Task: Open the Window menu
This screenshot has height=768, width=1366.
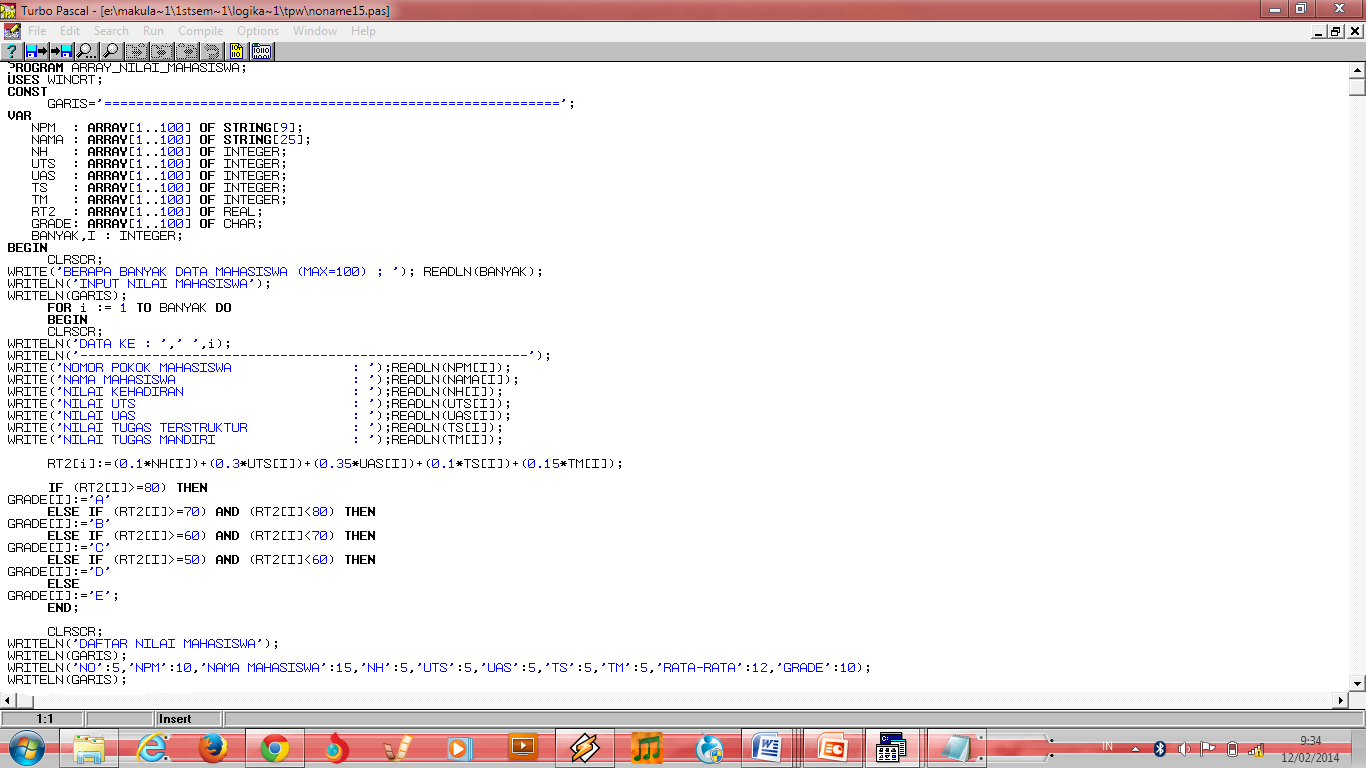Action: (315, 30)
